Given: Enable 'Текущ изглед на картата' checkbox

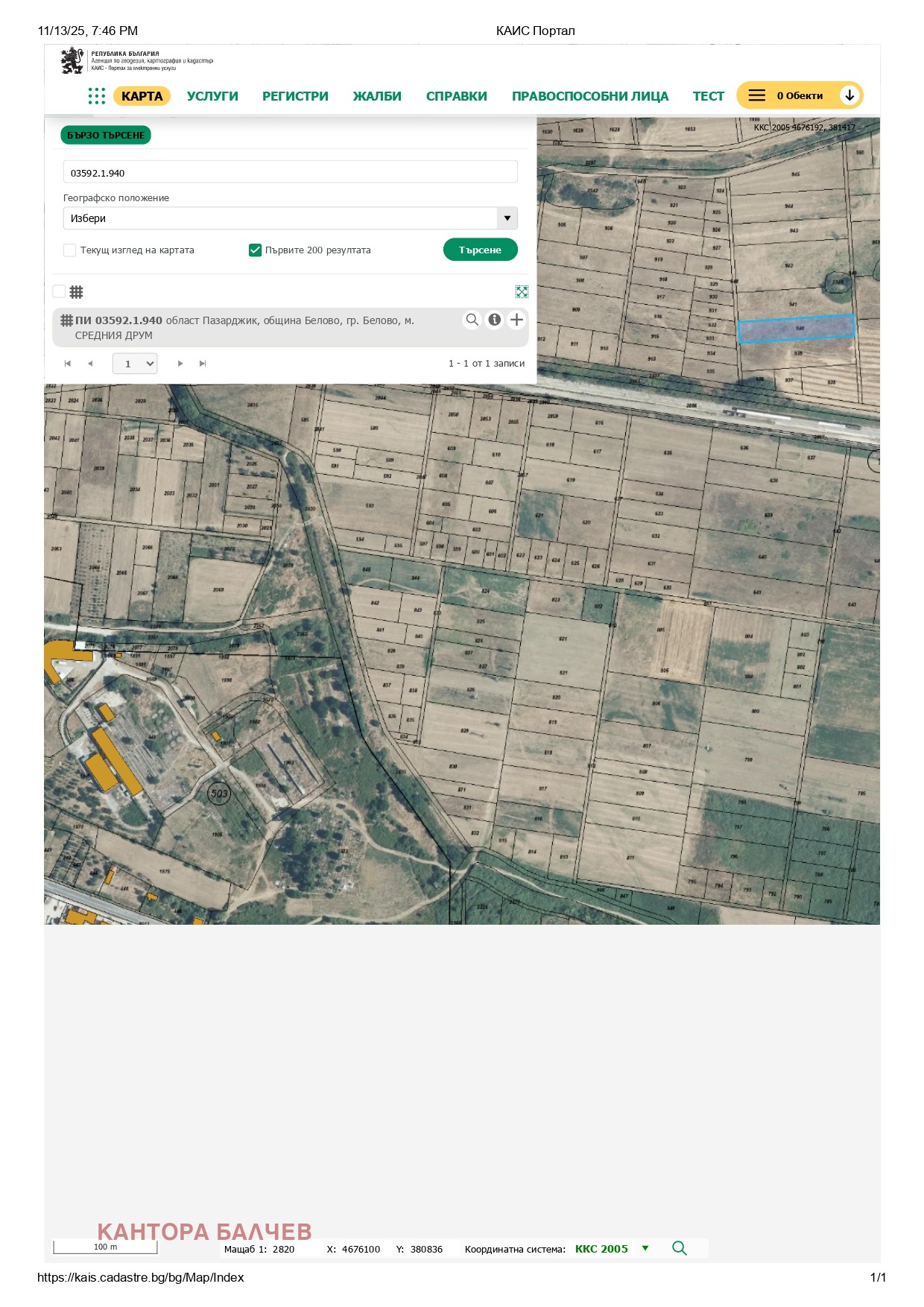Looking at the screenshot, I should (70, 250).
